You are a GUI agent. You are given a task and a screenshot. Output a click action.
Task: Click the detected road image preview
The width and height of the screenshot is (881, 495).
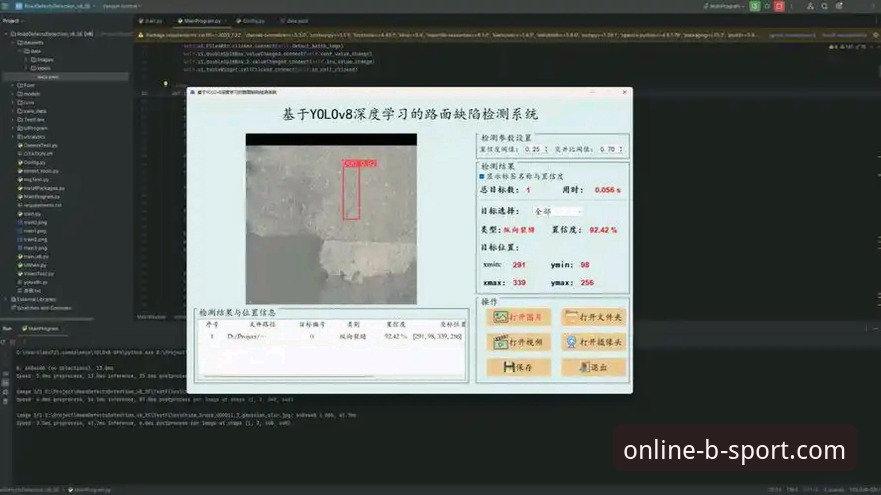tap(331, 219)
